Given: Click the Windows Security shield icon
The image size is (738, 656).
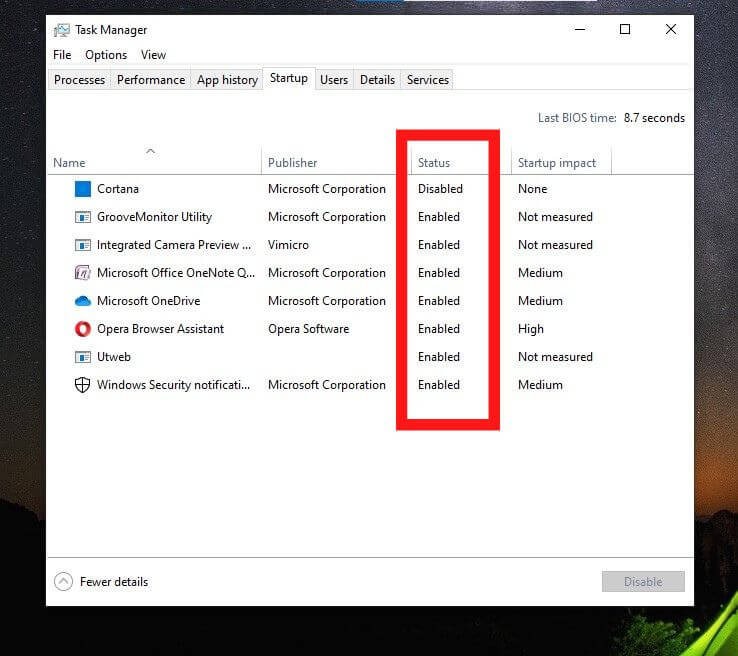Looking at the screenshot, I should pos(82,385).
